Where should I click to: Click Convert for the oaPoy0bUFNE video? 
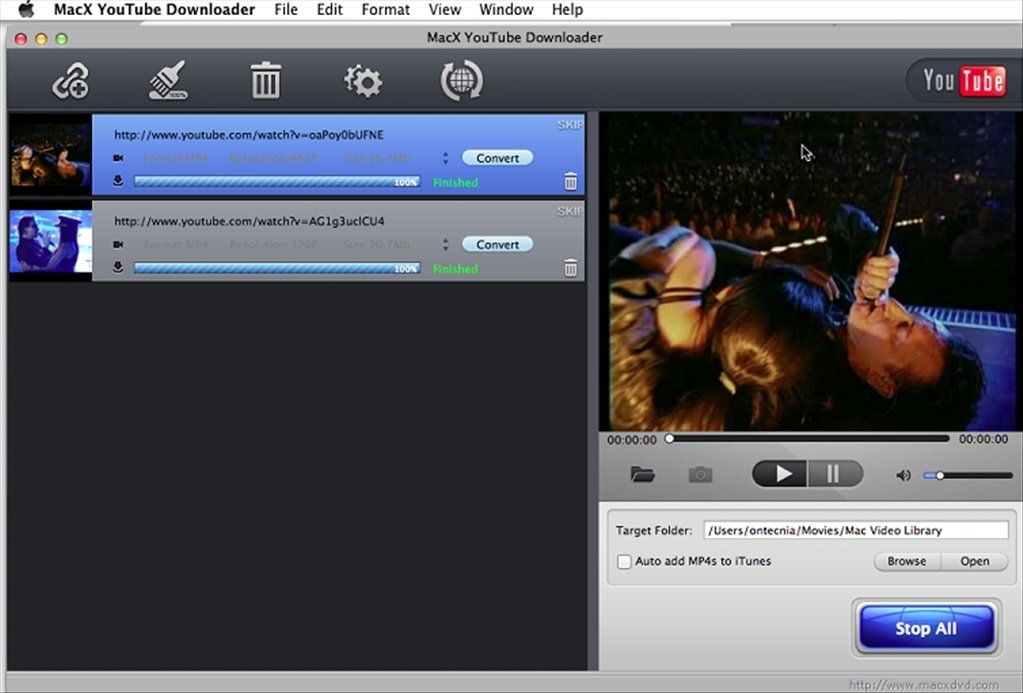click(x=497, y=158)
